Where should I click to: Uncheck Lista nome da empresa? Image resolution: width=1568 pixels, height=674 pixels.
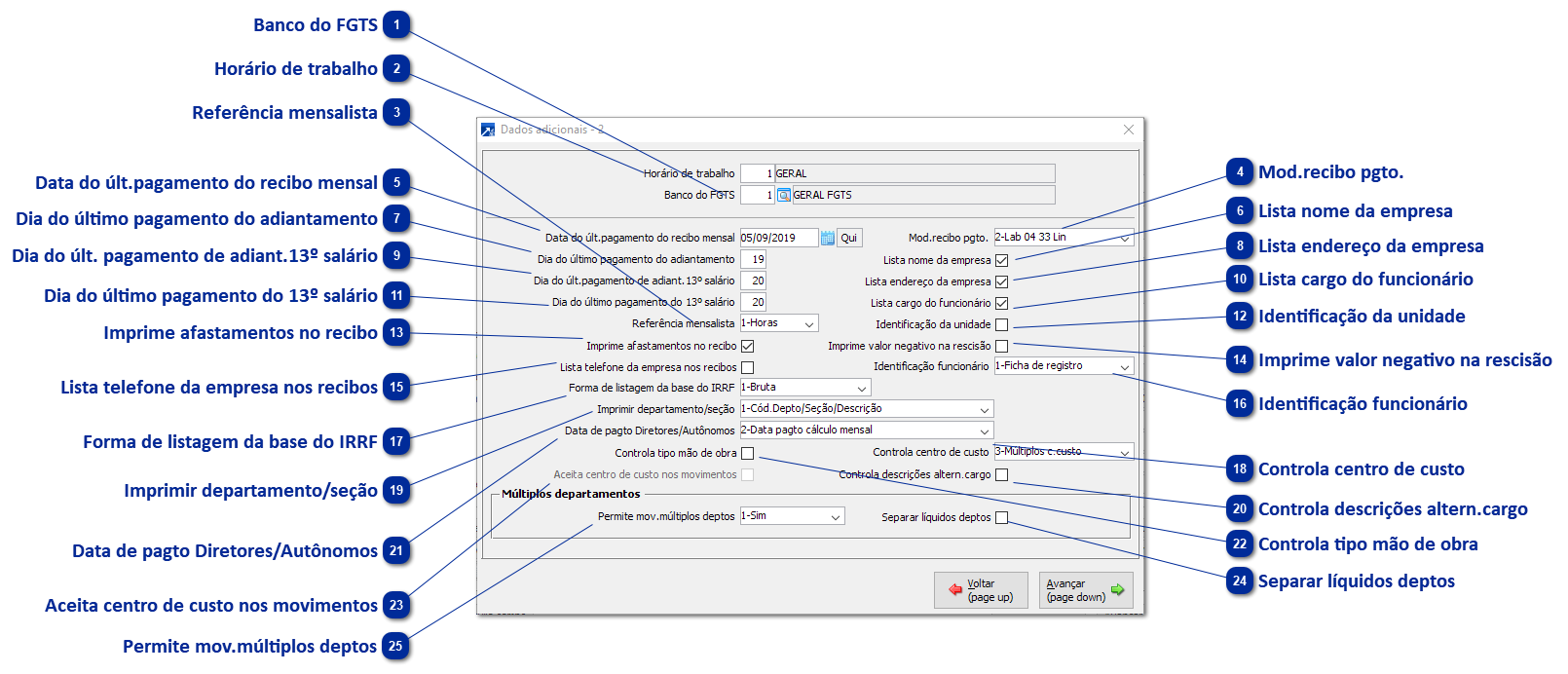click(x=1001, y=260)
